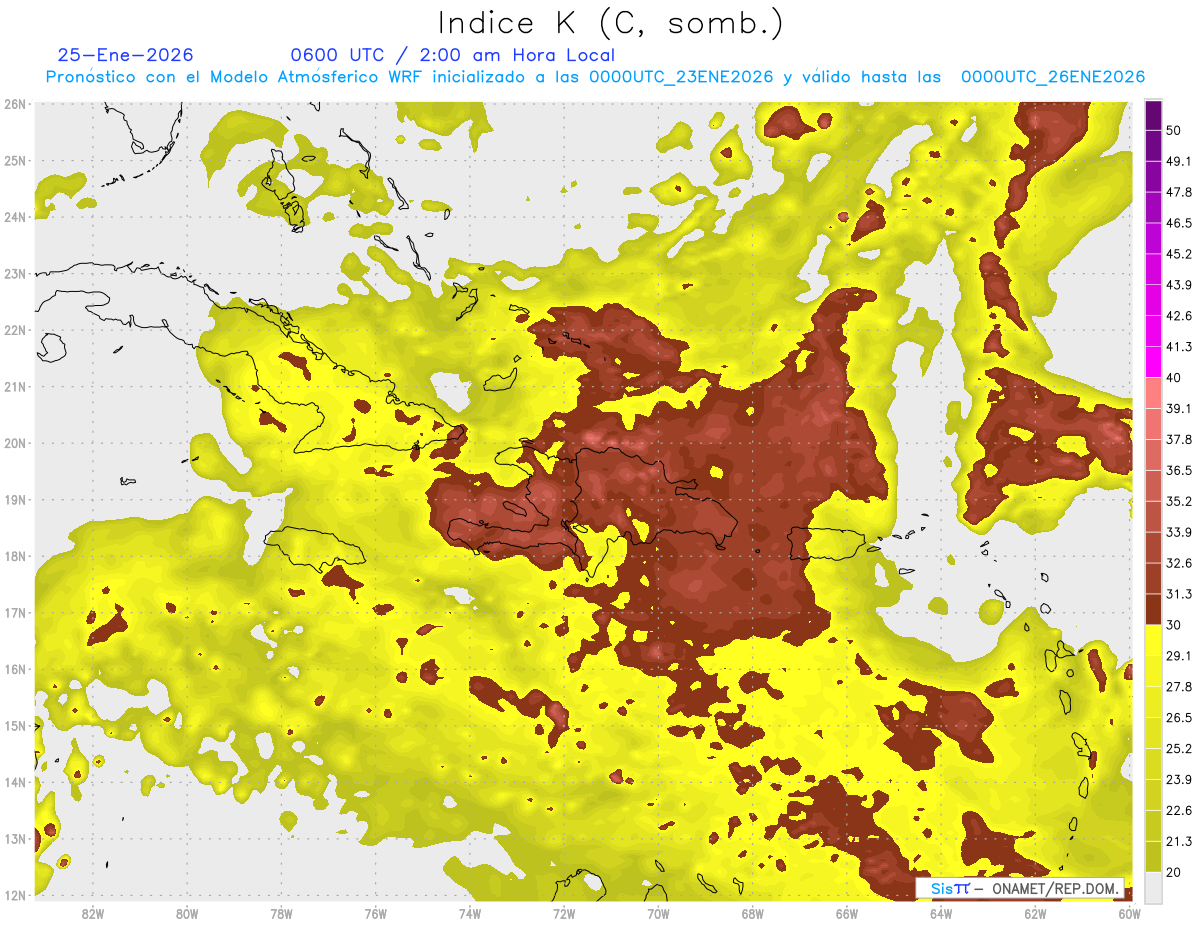Click the color bar value '43.9'

1179,285
